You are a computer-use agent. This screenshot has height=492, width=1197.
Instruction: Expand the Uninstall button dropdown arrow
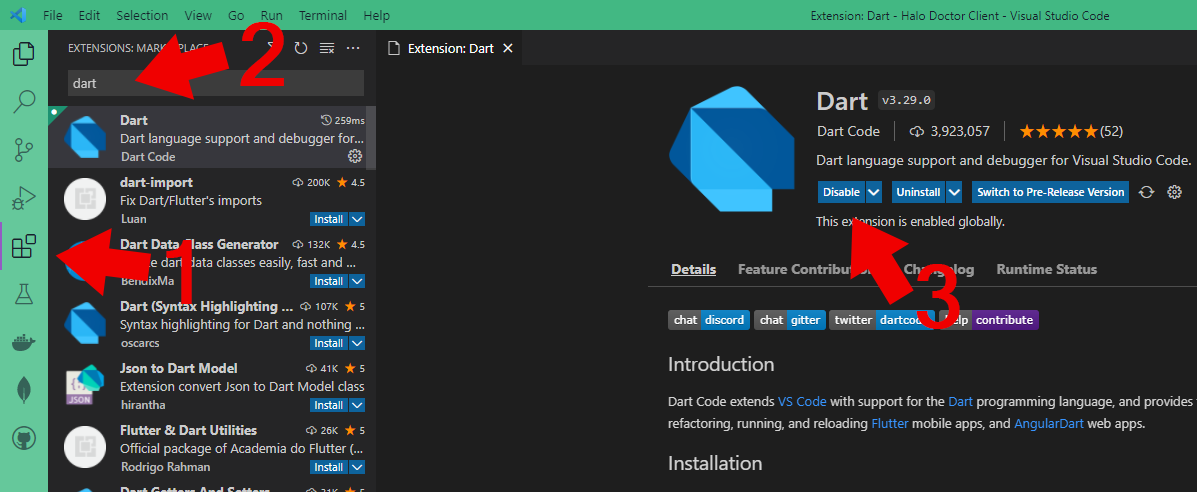pos(954,192)
